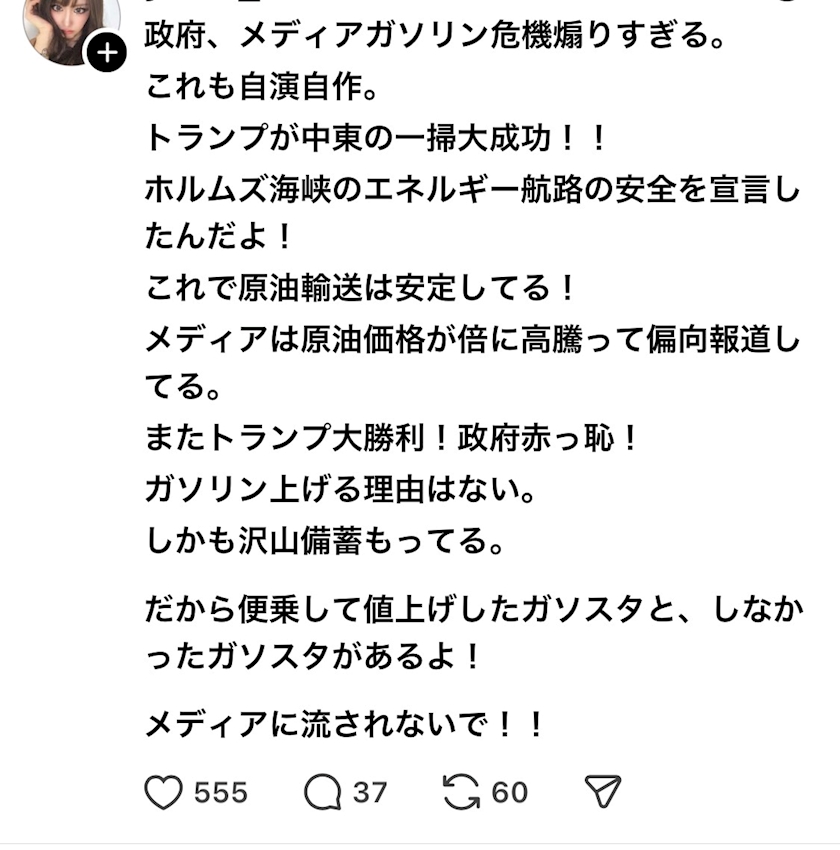Click the line starting with メディアは原油価格
This screenshot has height=850, width=840.
pyautogui.click(x=472, y=338)
